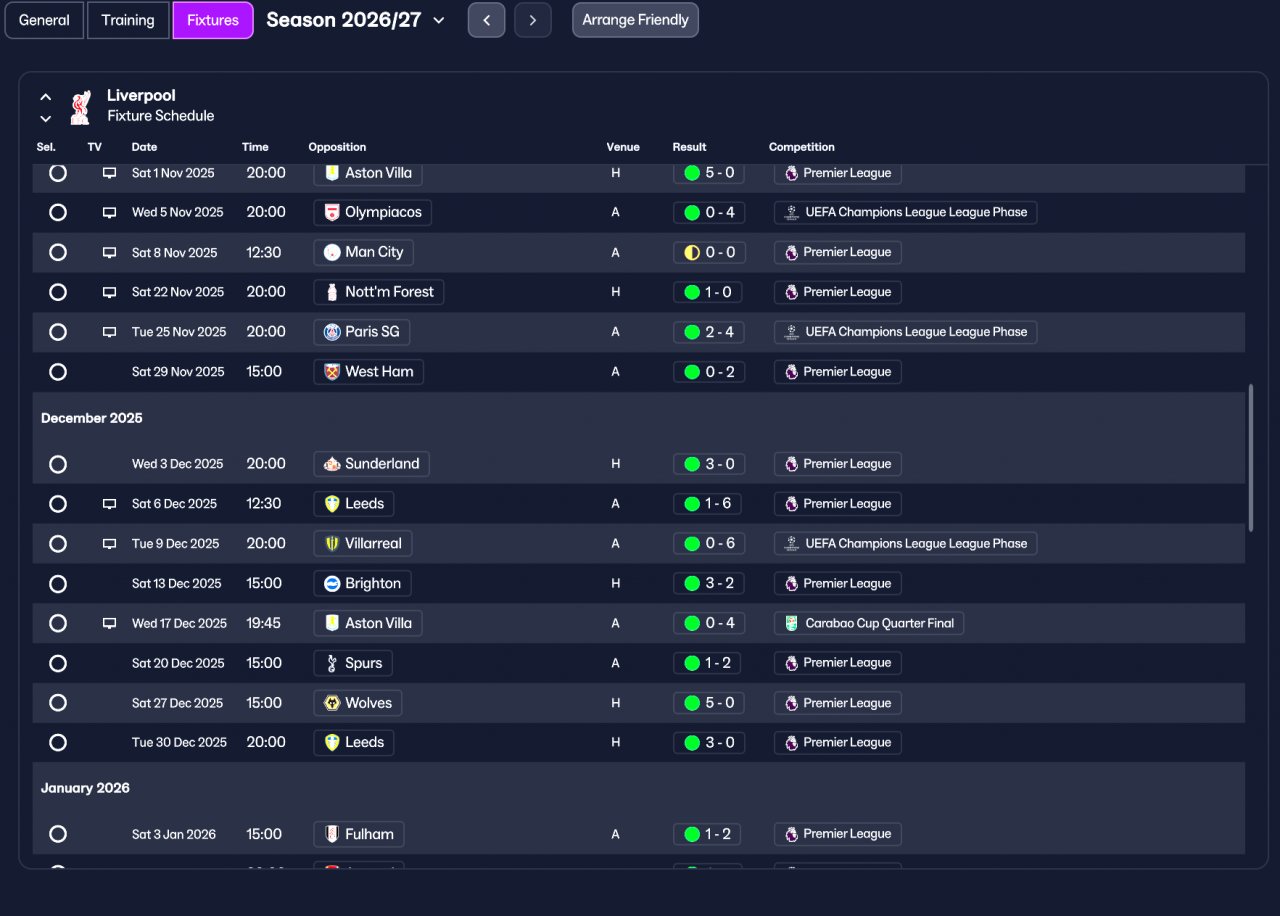Screen dimensions: 1280x916
Task: Click the TV icon on the Olympiacos row
Action: point(109,212)
